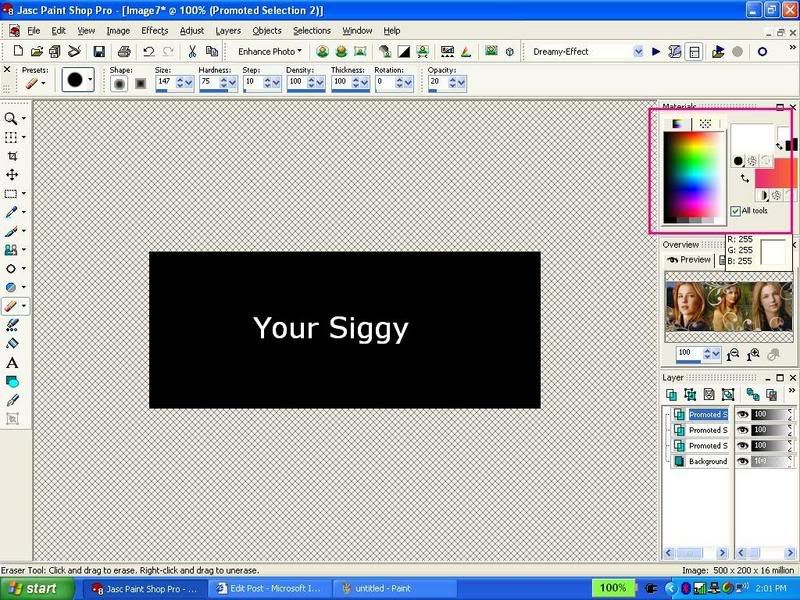800x600 pixels.
Task: Click the Copy icon in the toolbar
Action: 211,51
